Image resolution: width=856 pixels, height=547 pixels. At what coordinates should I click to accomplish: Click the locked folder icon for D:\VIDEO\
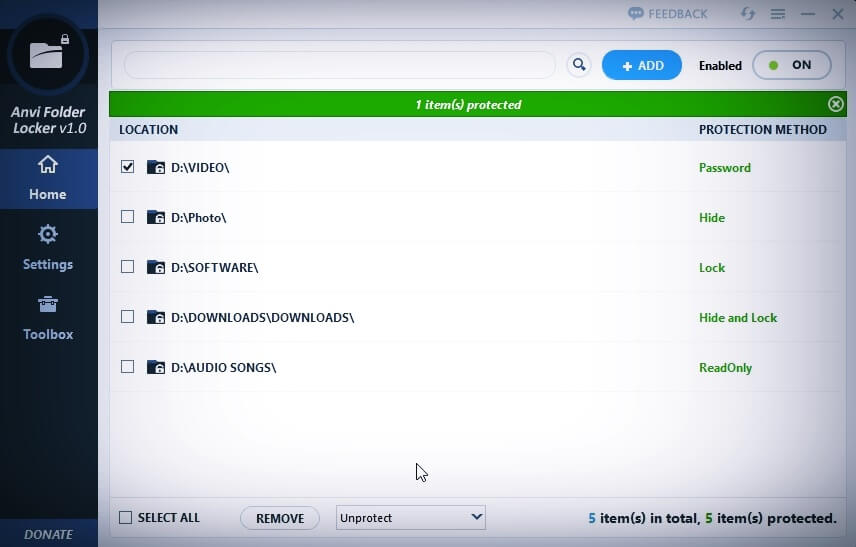(x=156, y=167)
